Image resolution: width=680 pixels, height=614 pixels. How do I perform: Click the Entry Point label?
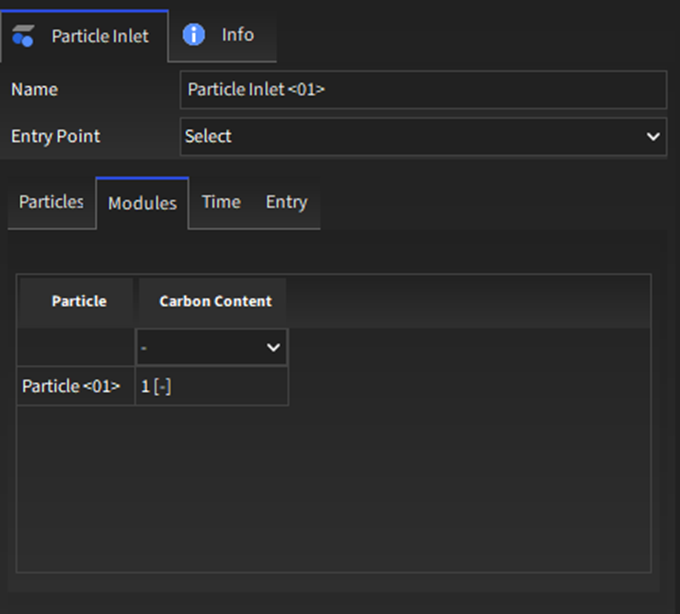(x=56, y=137)
